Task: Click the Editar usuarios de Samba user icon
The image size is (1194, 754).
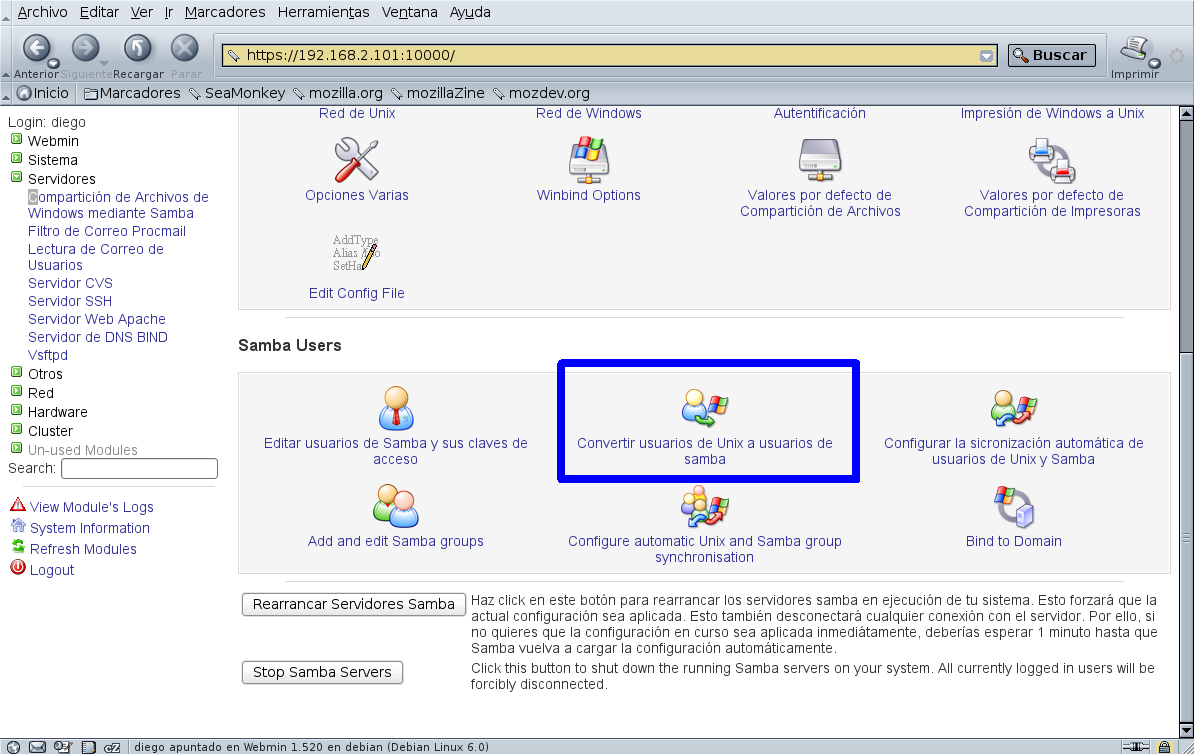Action: tap(396, 408)
